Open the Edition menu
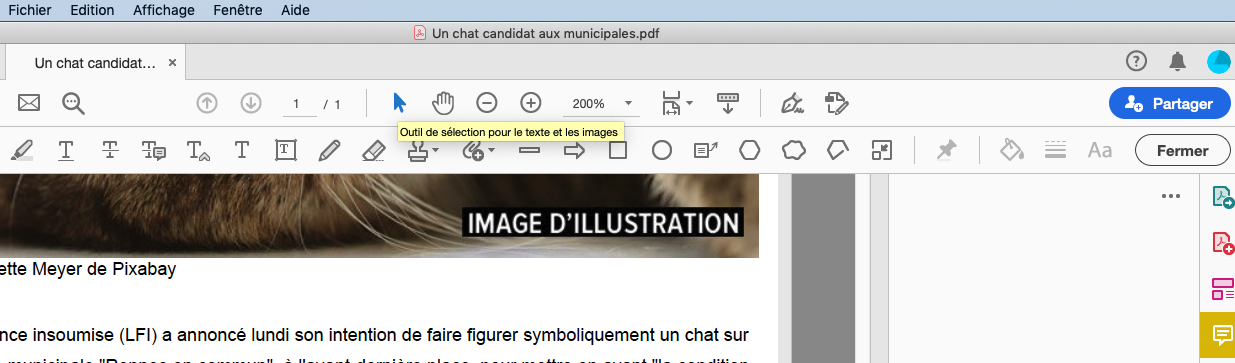This screenshot has width=1235, height=363. (x=92, y=10)
